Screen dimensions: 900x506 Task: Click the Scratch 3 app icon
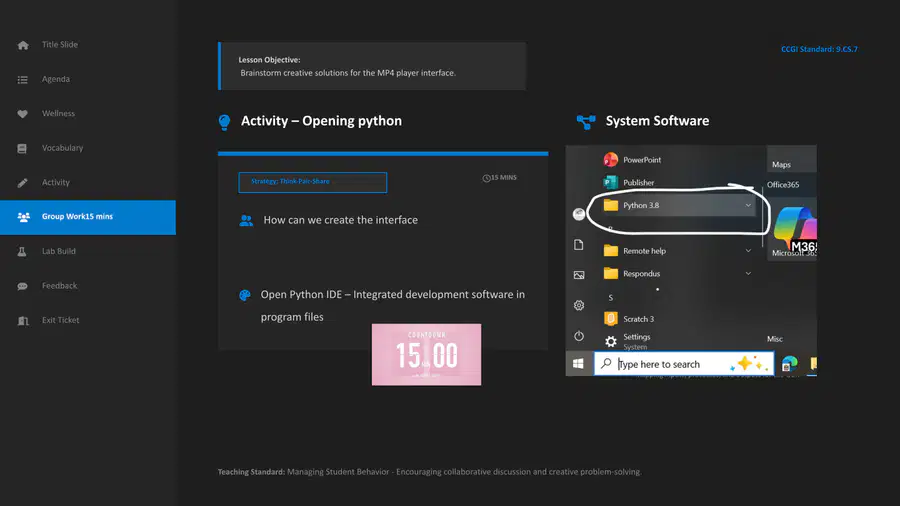[611, 318]
